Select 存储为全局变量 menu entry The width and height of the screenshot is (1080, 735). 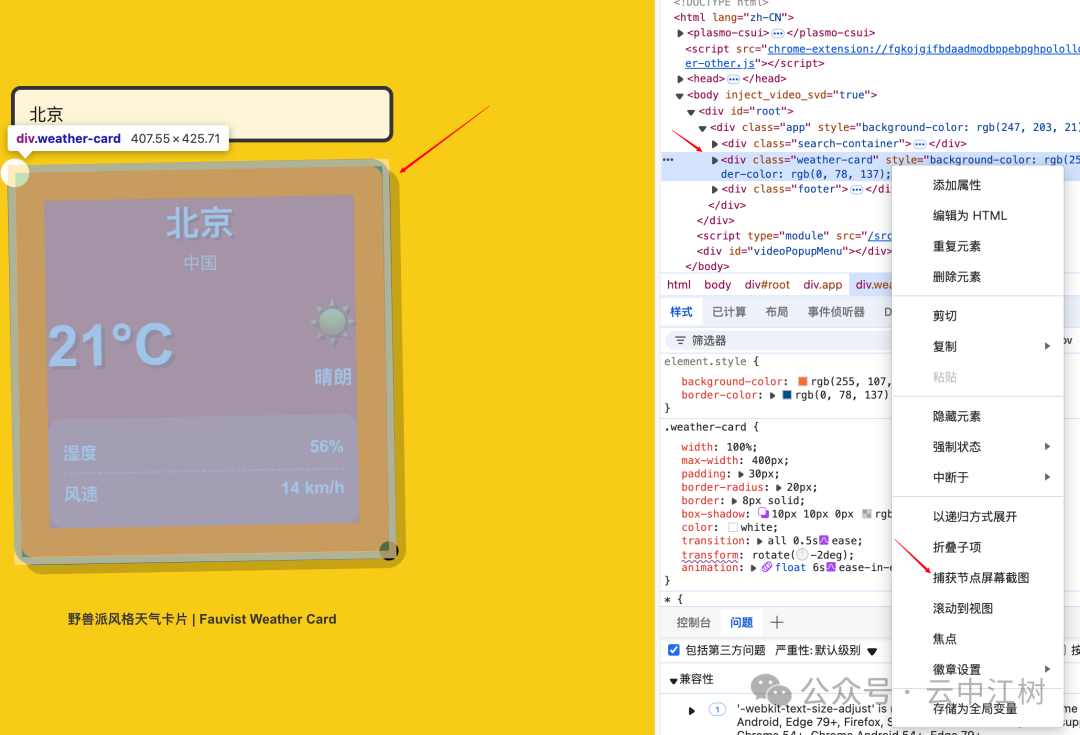[977, 708]
